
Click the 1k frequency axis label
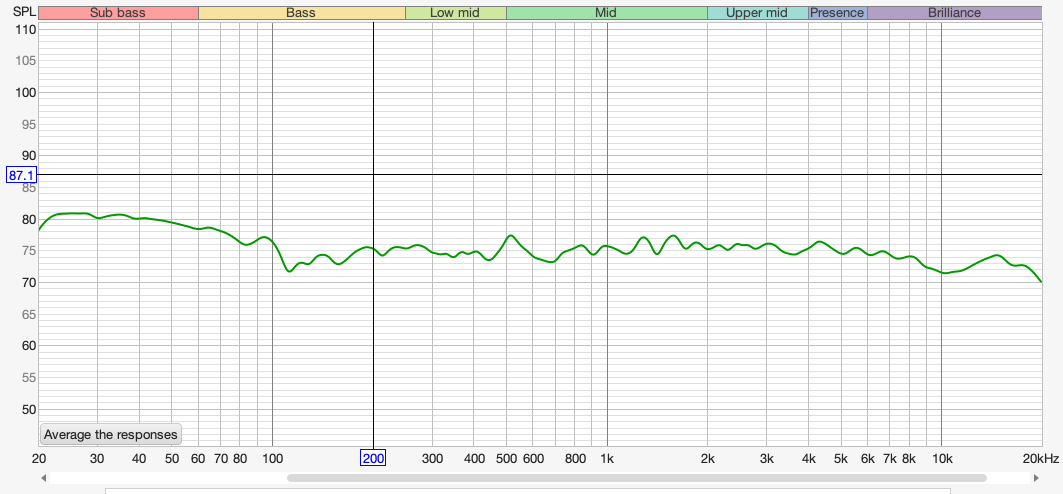(607, 459)
